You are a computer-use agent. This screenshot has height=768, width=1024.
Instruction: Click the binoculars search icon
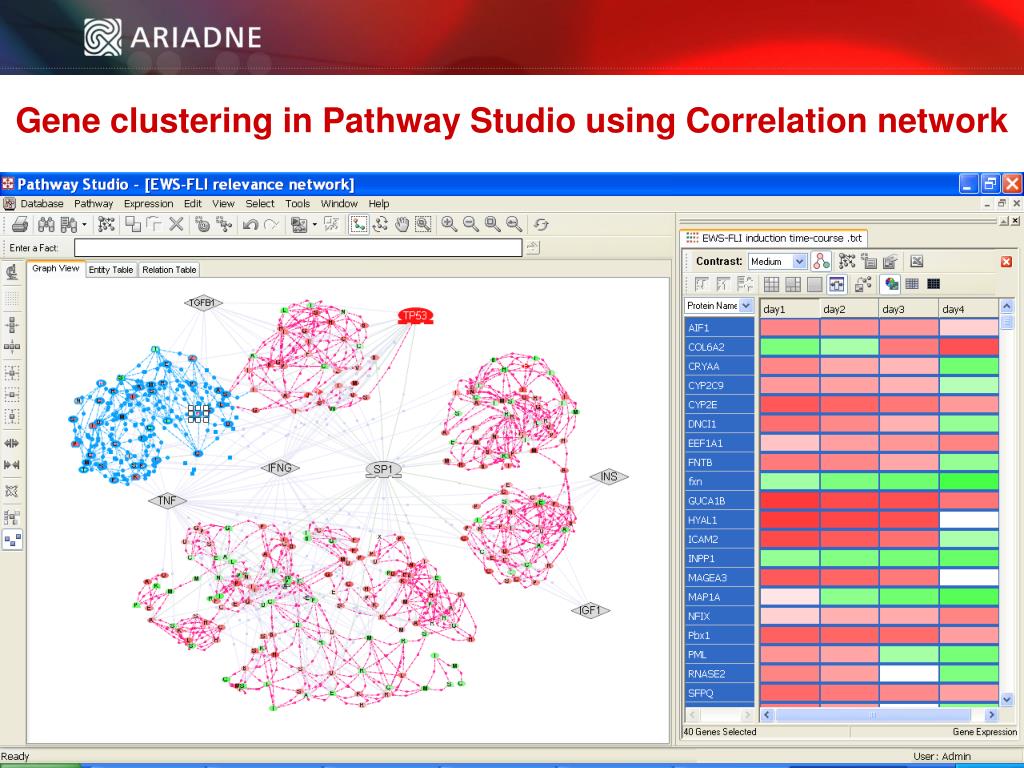(x=46, y=225)
